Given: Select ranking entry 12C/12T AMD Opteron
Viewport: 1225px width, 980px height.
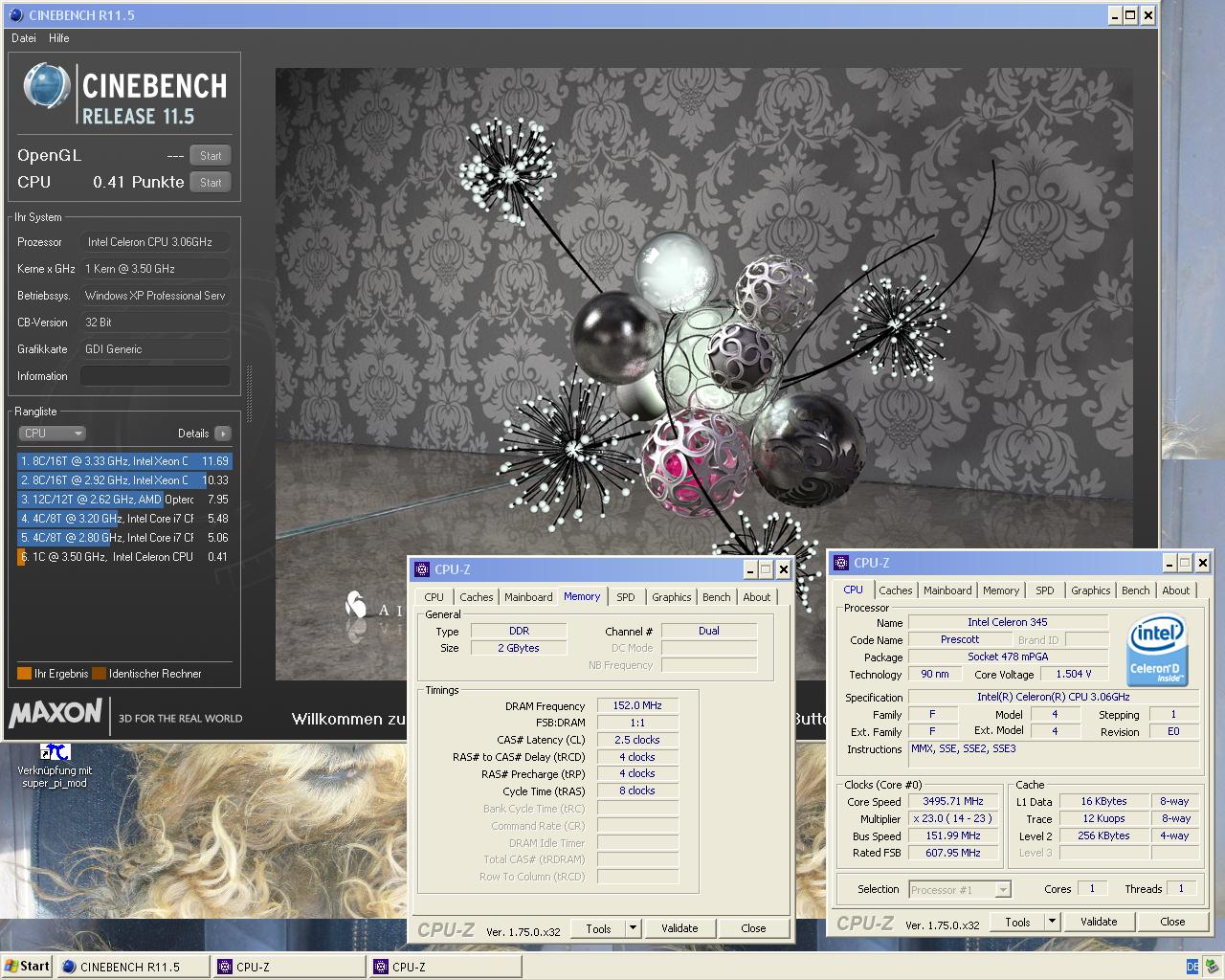Looking at the screenshot, I should [x=124, y=500].
